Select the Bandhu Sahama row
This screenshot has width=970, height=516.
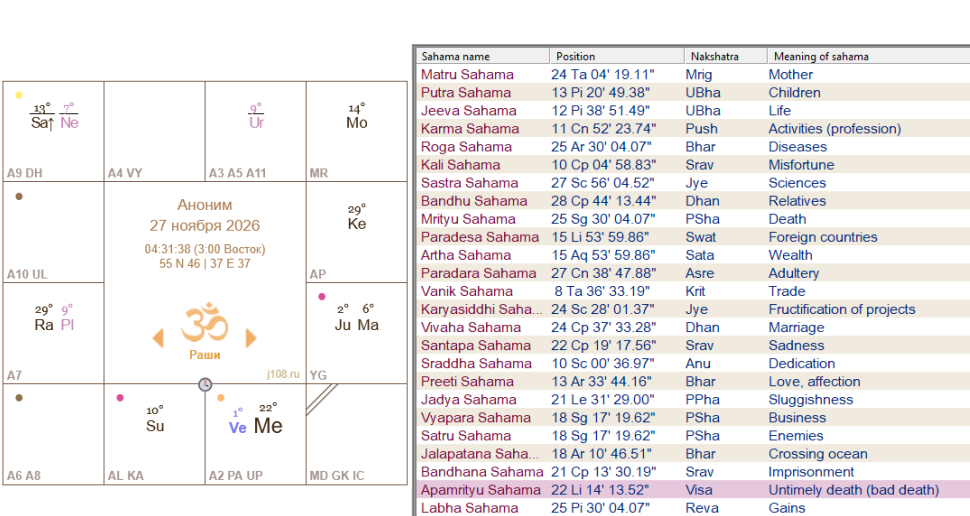coord(693,200)
